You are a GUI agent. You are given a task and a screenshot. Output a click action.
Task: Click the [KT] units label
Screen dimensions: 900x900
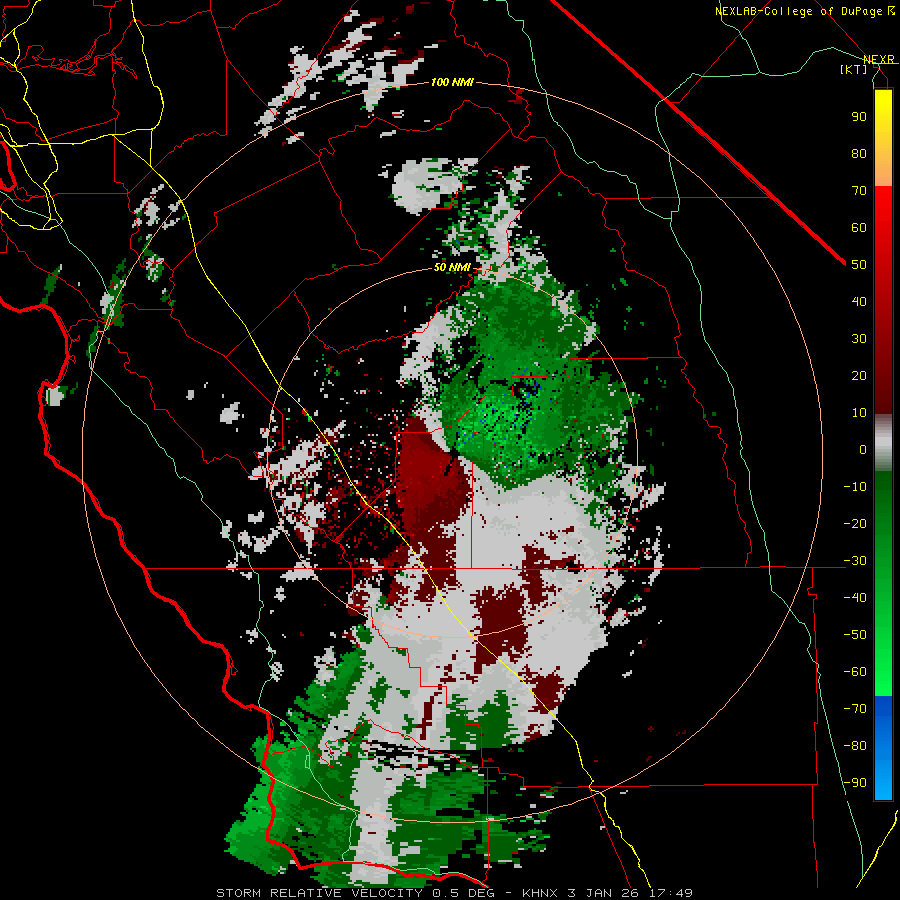click(x=854, y=69)
